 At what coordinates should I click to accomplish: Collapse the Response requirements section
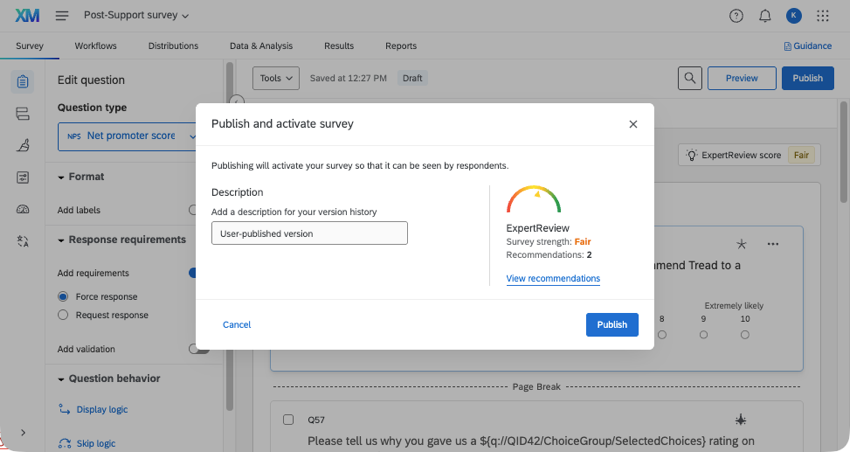[x=121, y=240]
